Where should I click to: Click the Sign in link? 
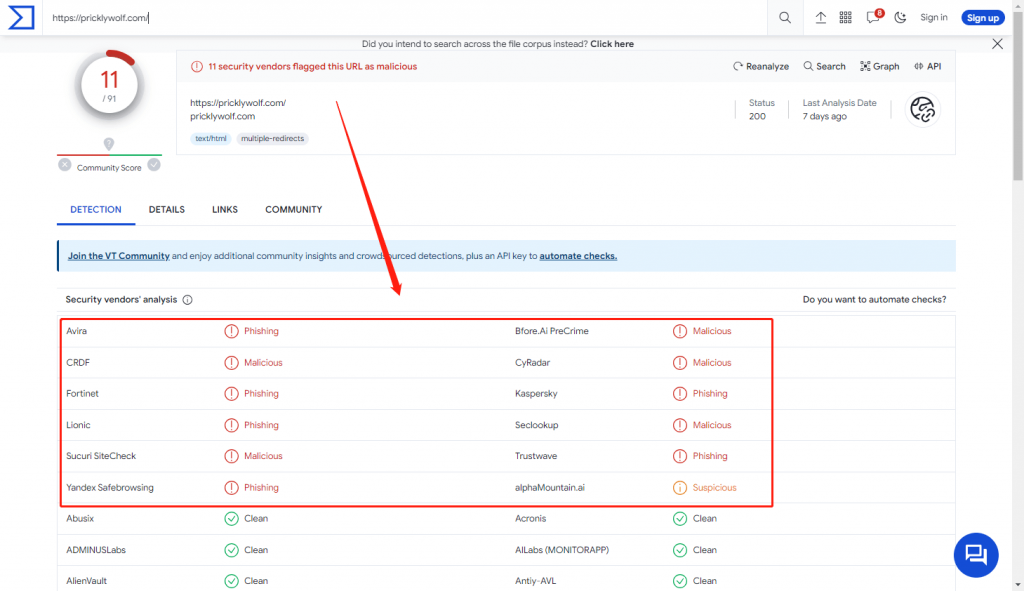tap(933, 18)
